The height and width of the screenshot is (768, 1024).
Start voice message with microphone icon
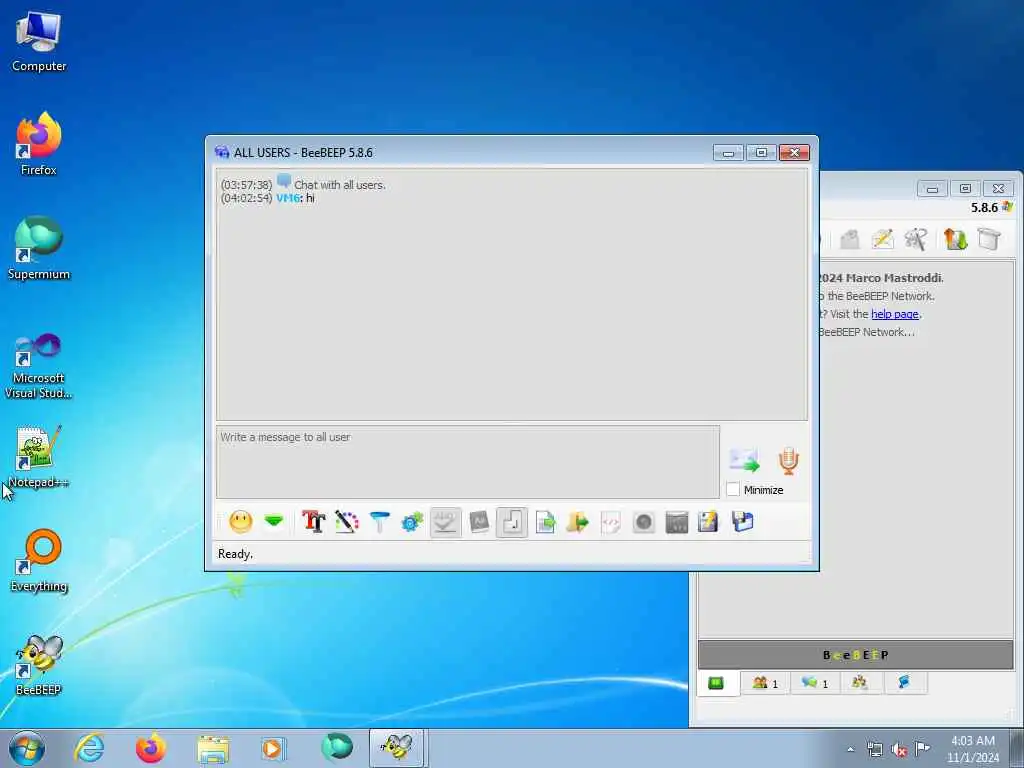(x=788, y=461)
